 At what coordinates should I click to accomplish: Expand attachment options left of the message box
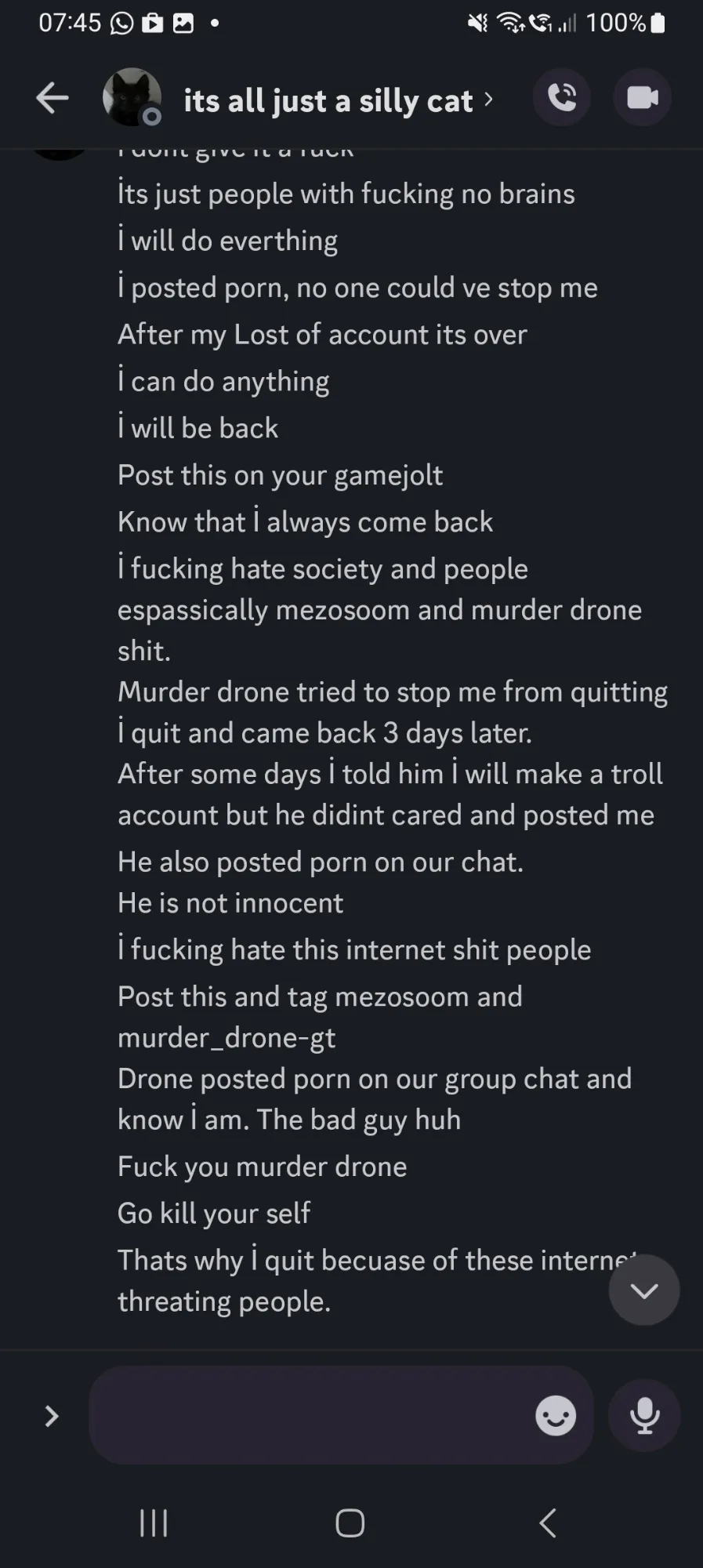pos(52,1415)
